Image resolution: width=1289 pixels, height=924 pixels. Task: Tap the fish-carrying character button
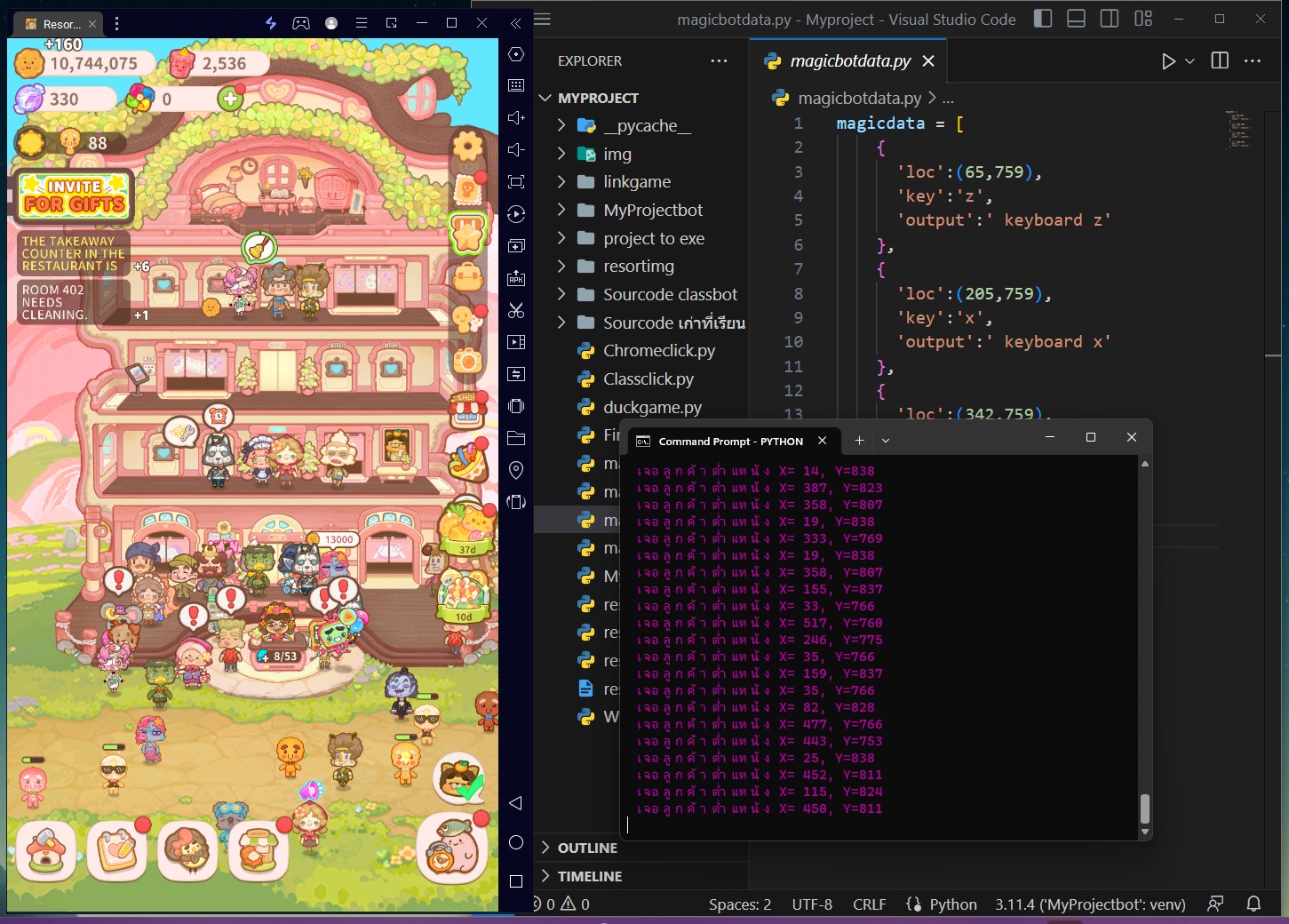pos(452,848)
